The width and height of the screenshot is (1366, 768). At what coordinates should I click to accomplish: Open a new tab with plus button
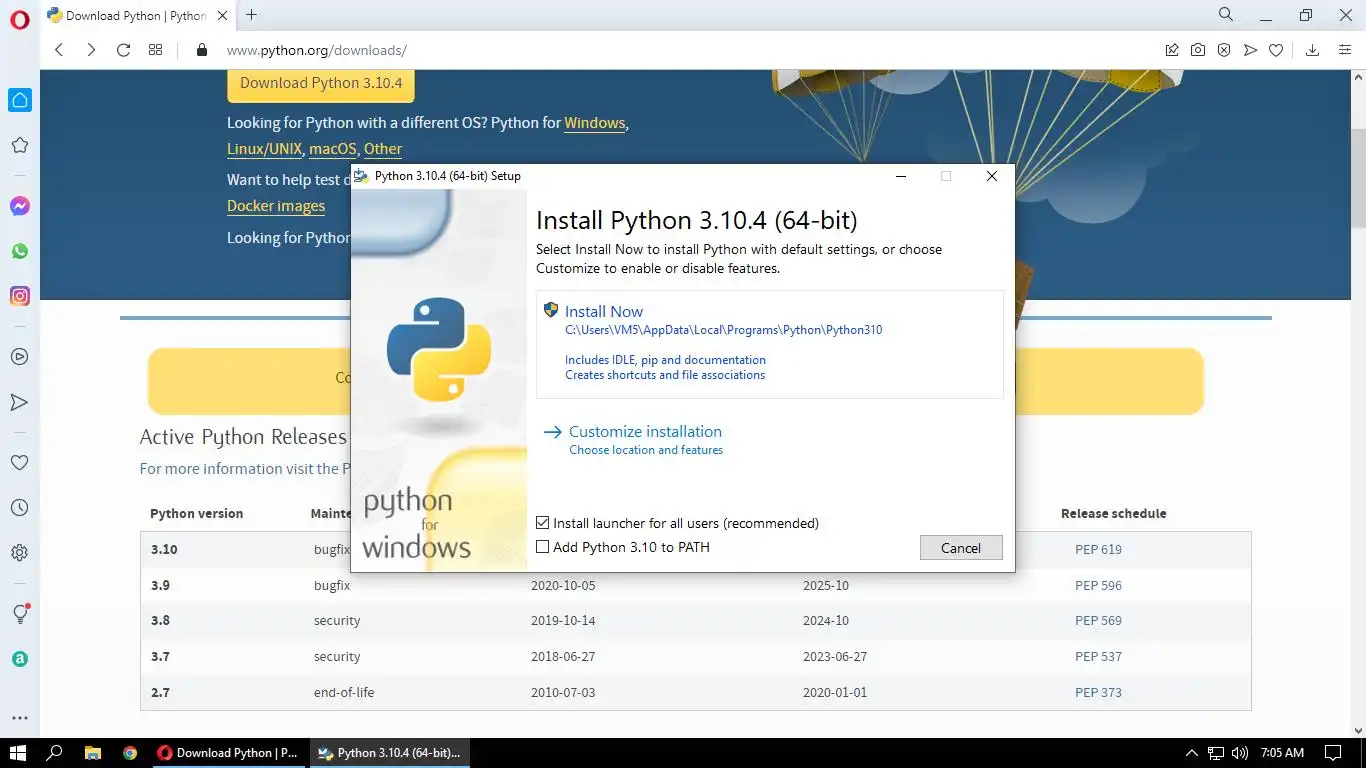coord(252,15)
